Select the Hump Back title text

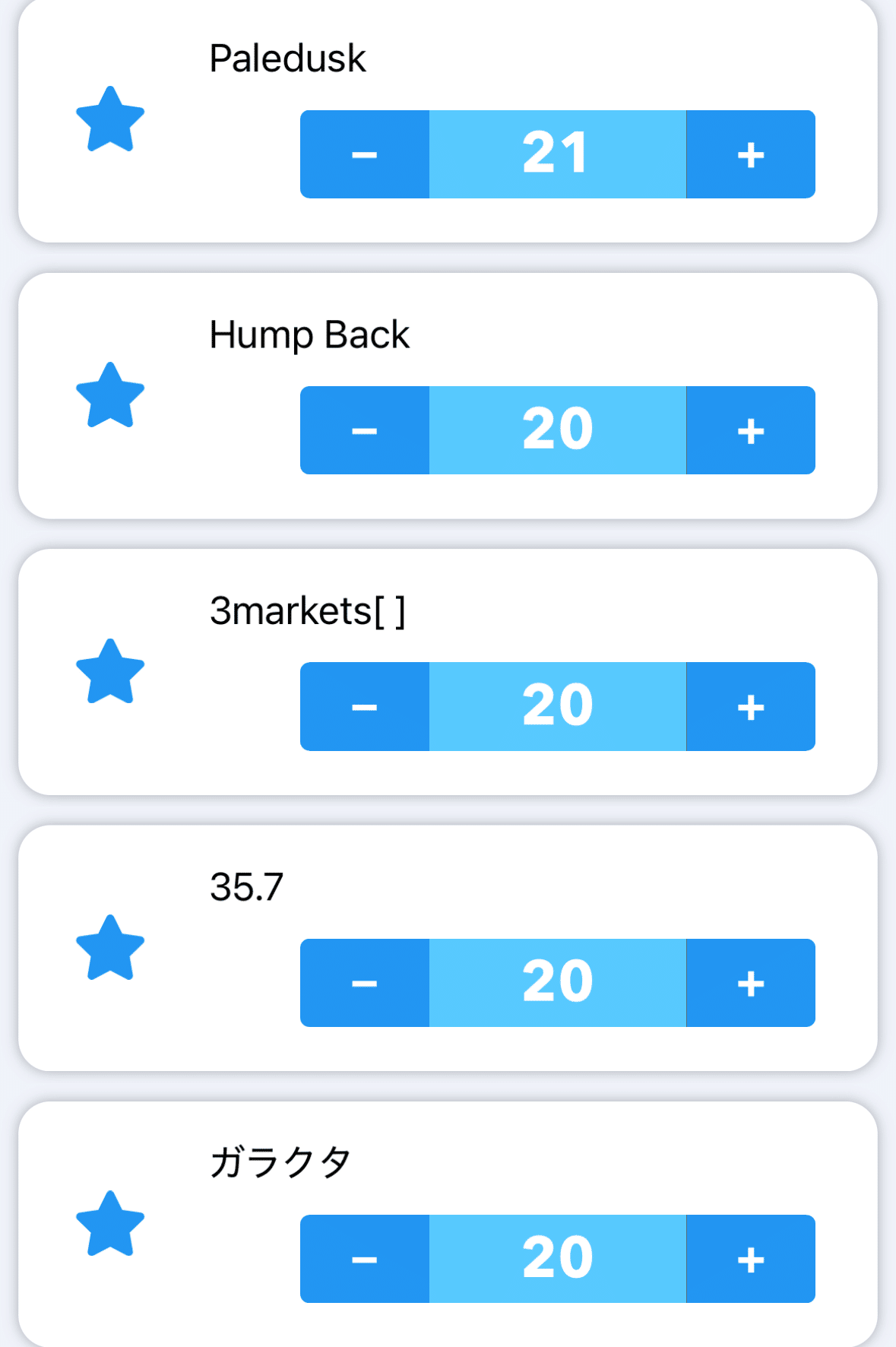pyautogui.click(x=309, y=334)
